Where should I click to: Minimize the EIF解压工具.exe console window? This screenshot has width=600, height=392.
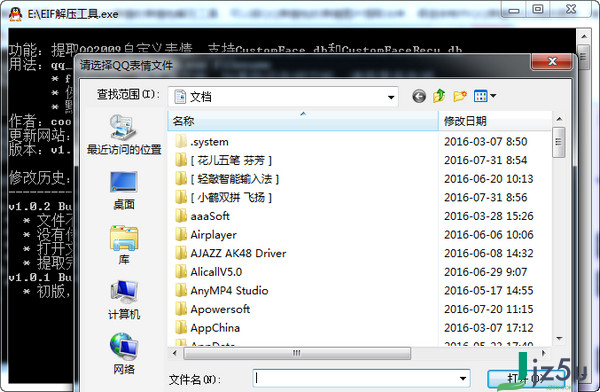coord(514,9)
